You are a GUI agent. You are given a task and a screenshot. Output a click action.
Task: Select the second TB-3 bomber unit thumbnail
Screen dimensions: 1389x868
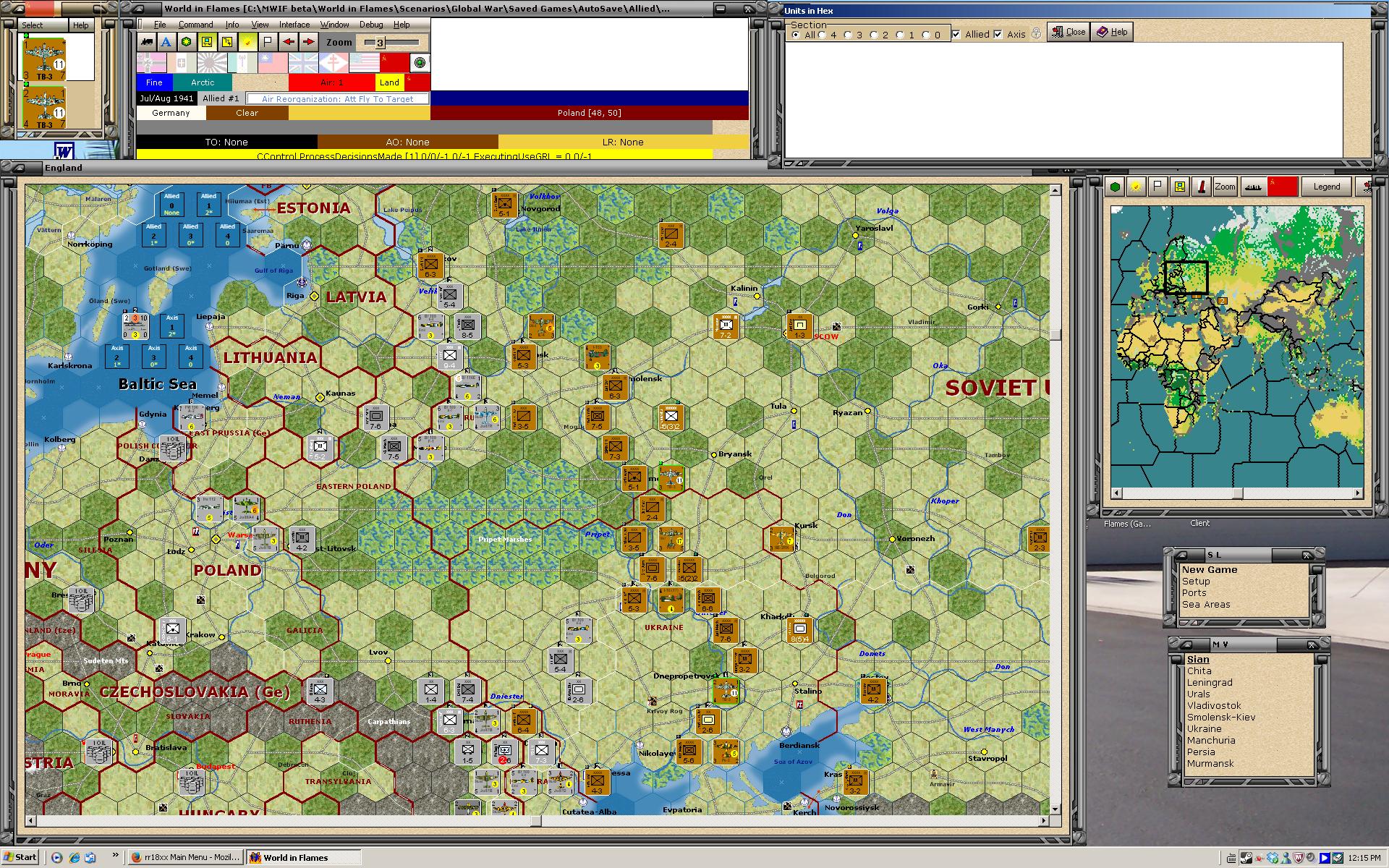pyautogui.click(x=44, y=109)
